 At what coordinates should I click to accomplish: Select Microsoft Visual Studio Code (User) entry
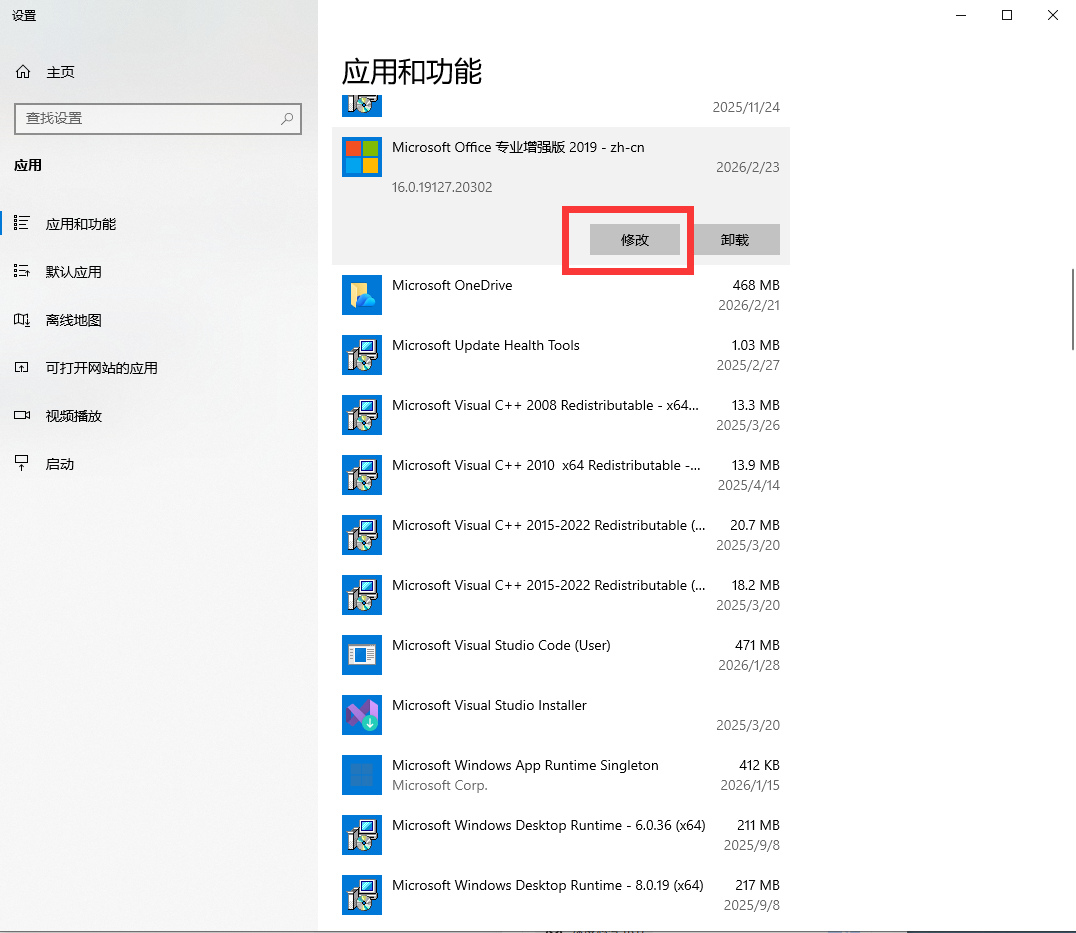(x=561, y=655)
